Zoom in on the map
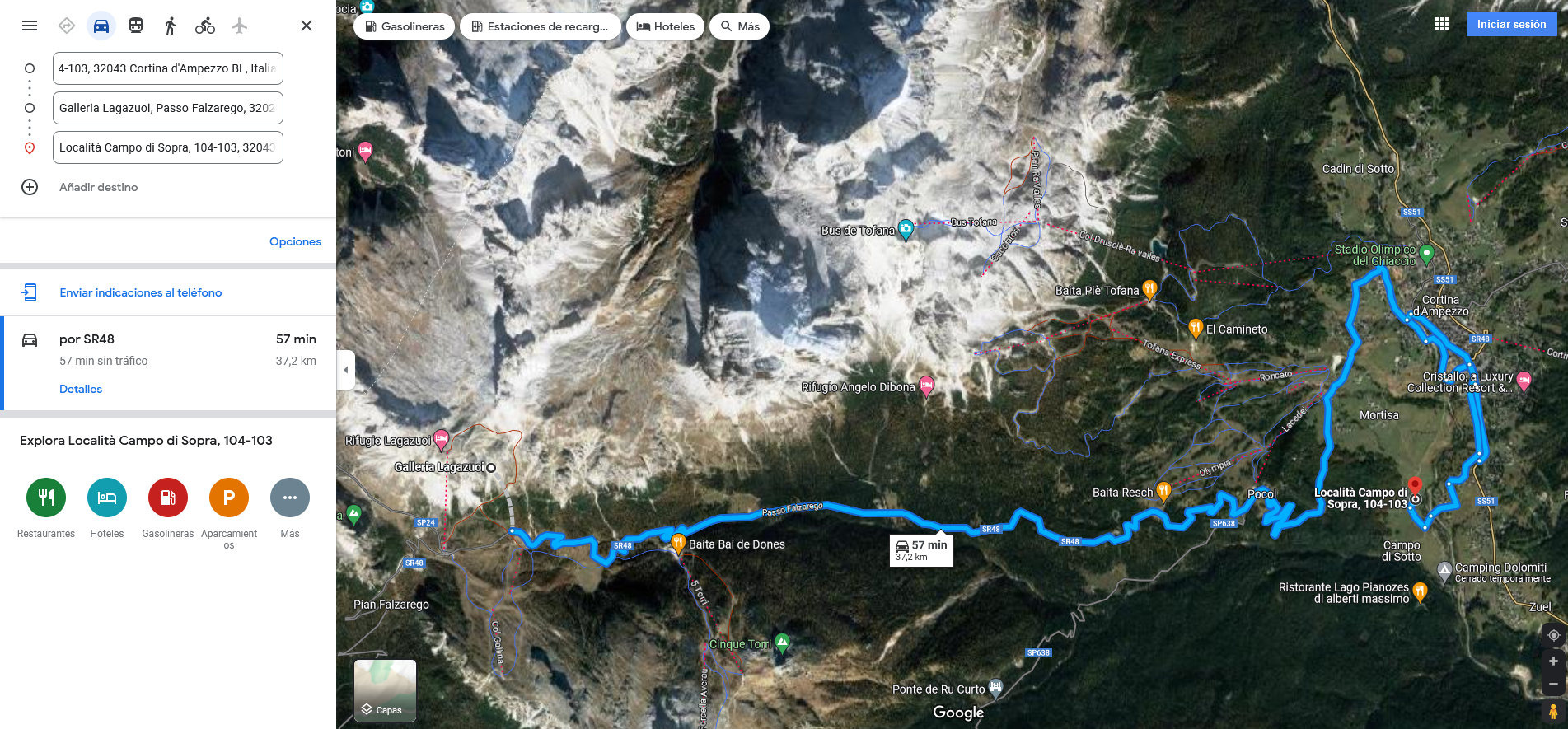1568x729 pixels. 1553,661
